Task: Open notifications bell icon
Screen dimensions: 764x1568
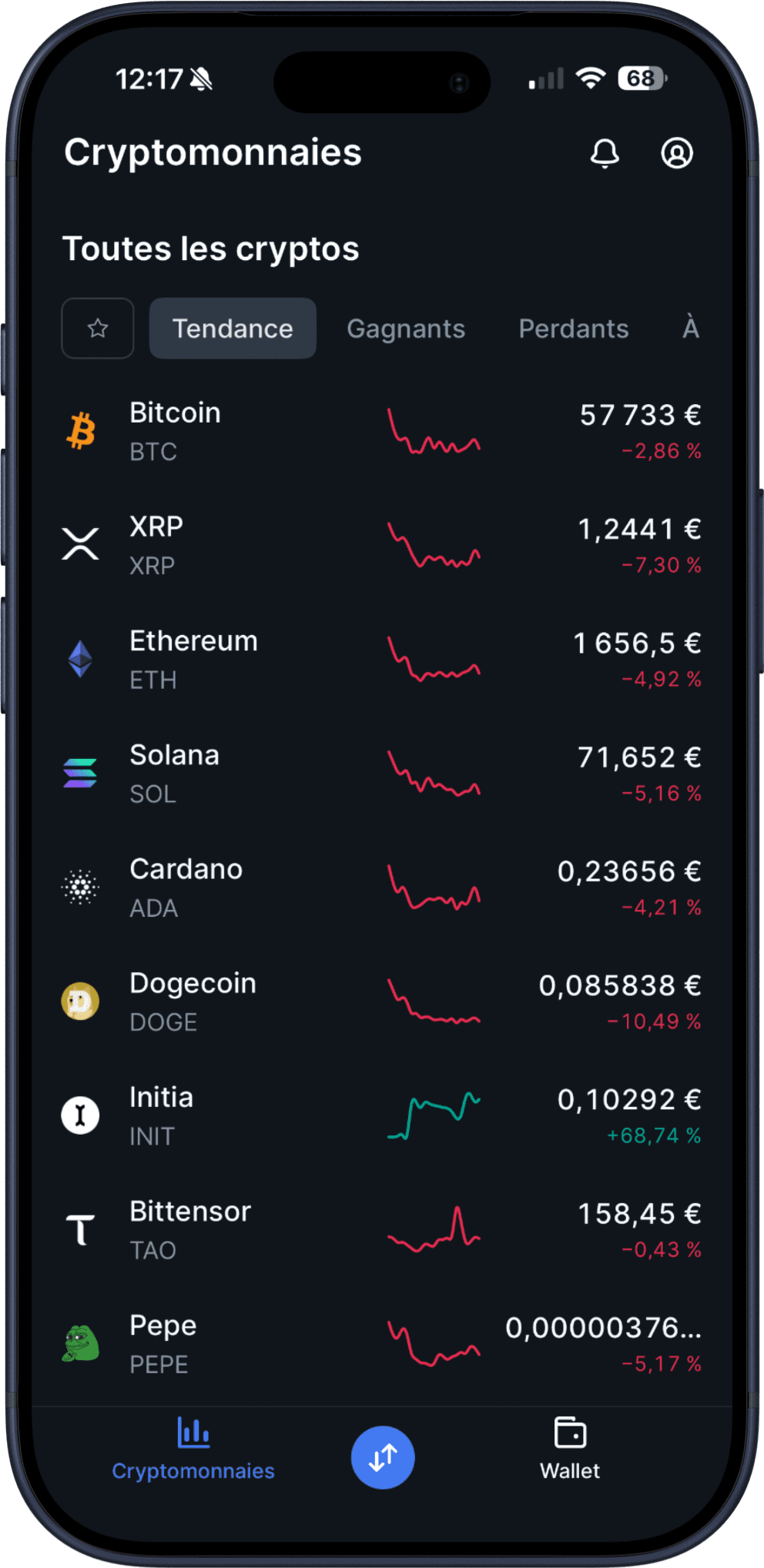Action: [x=605, y=153]
